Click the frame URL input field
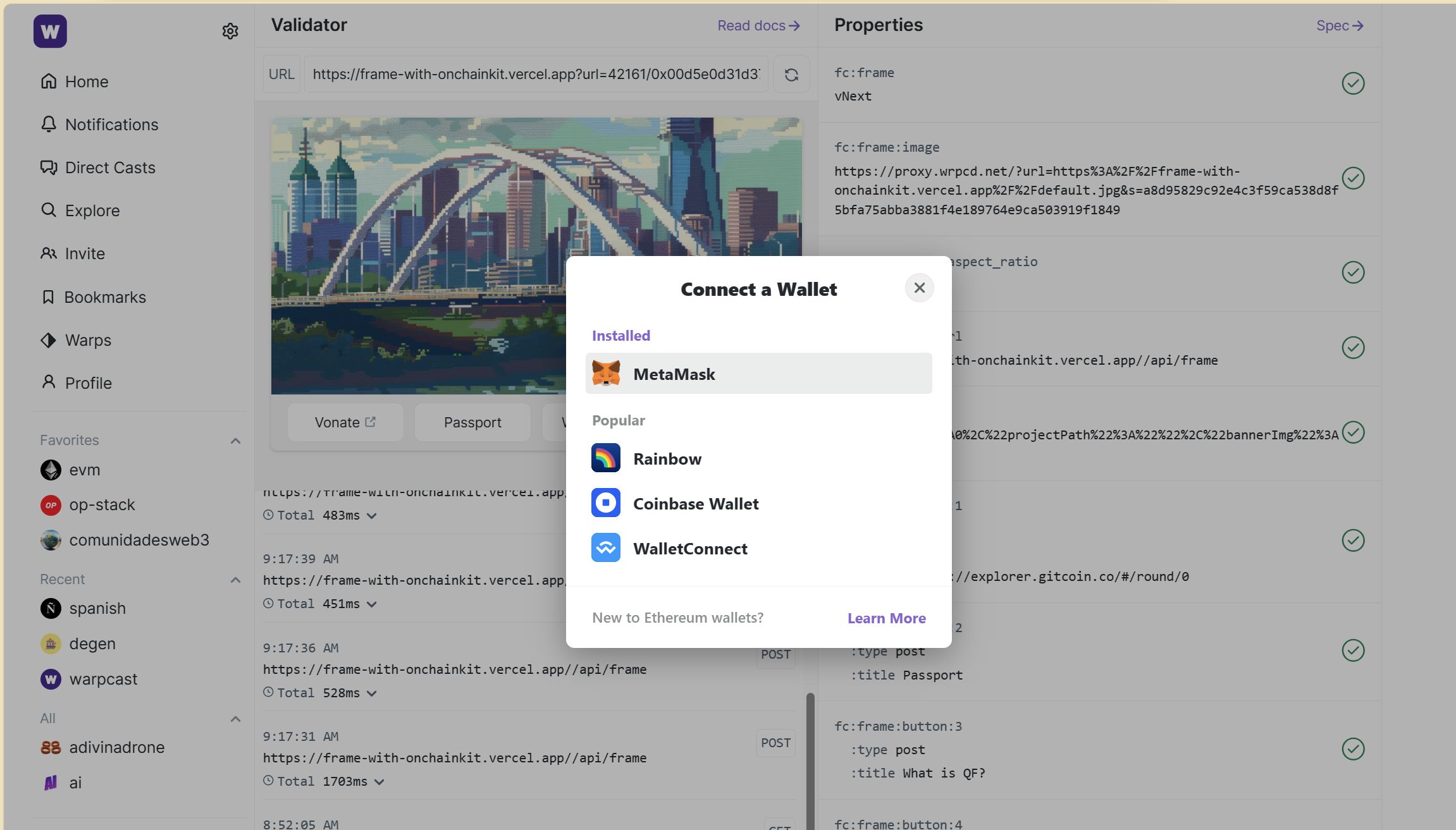Viewport: 1456px width, 830px height. pyautogui.click(x=536, y=74)
